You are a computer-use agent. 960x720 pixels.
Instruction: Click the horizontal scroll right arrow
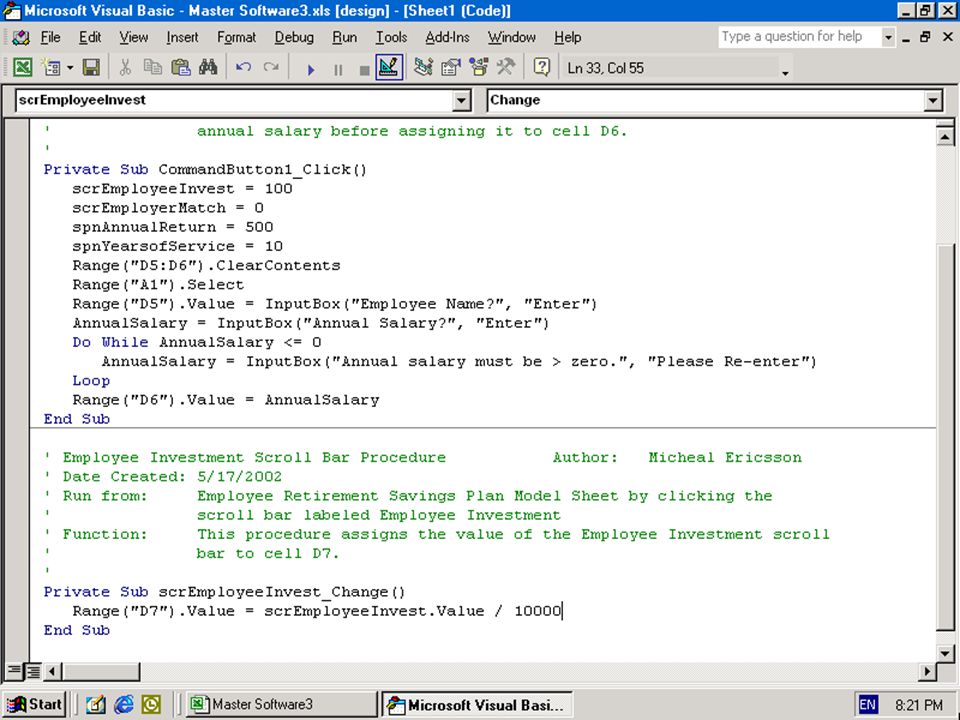pyautogui.click(x=927, y=672)
